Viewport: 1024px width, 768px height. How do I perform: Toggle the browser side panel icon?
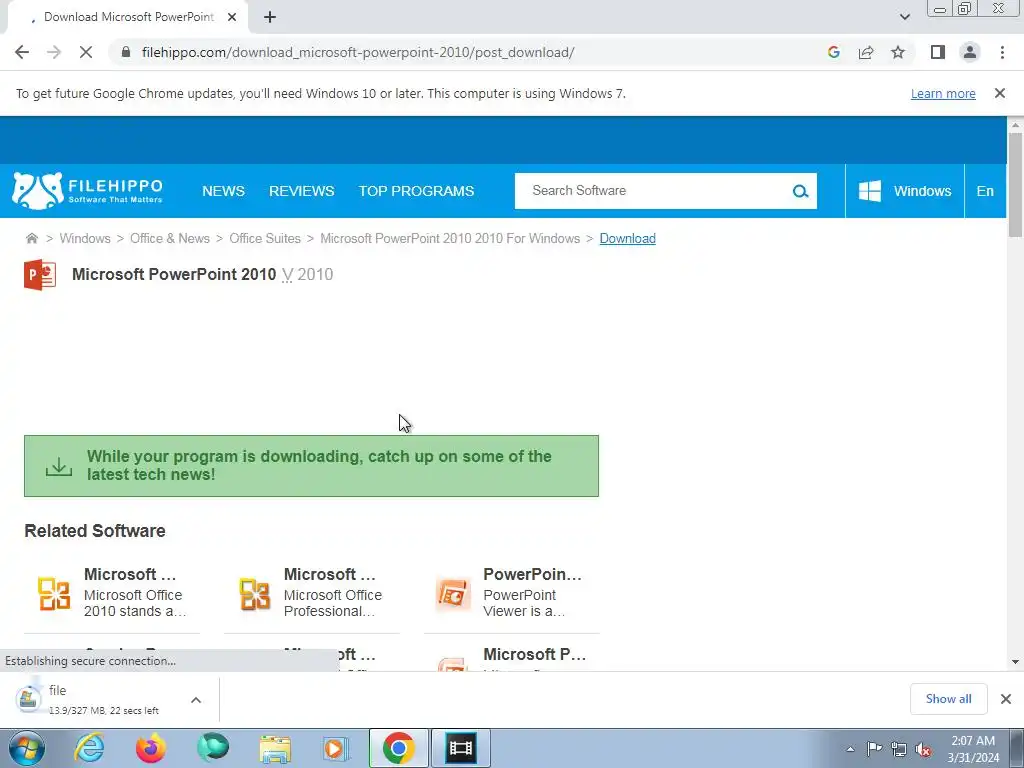click(x=938, y=52)
